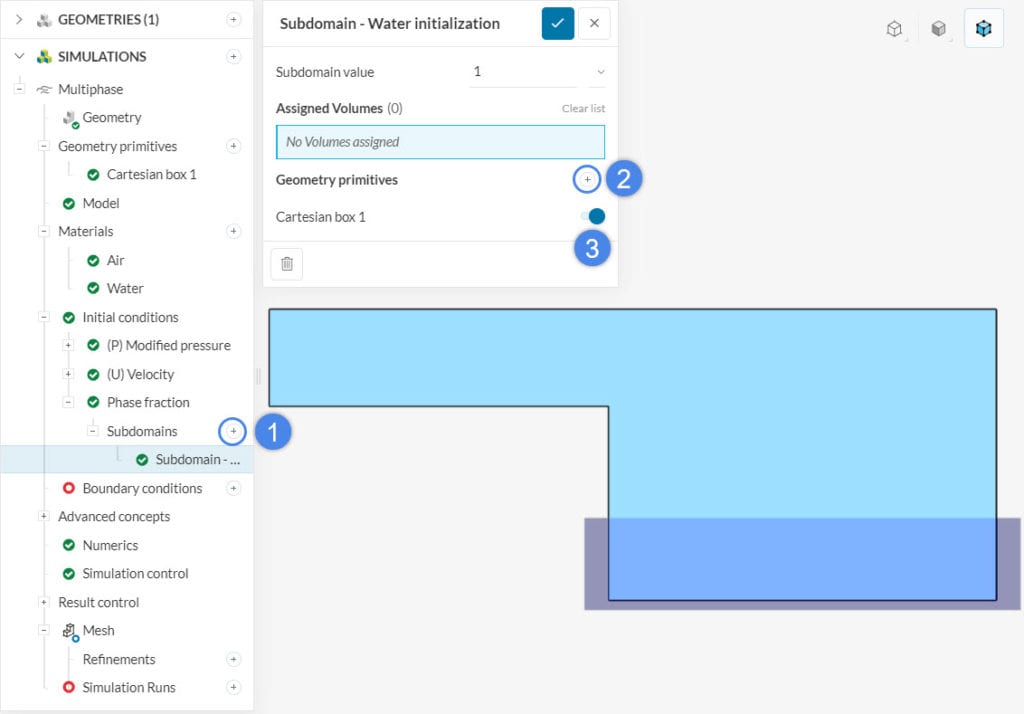Toggle Cartesian box 1 assignment switch
Screen dimensions: 1024x714
(593, 216)
